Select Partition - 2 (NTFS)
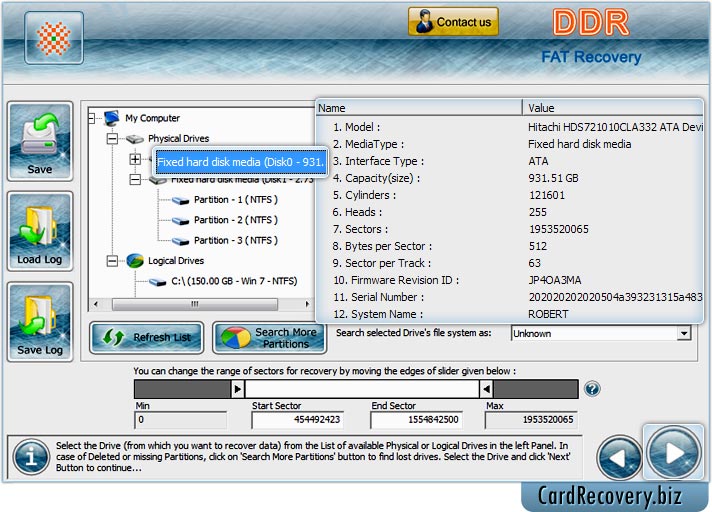Viewport: 712px width, 512px height. point(236,220)
